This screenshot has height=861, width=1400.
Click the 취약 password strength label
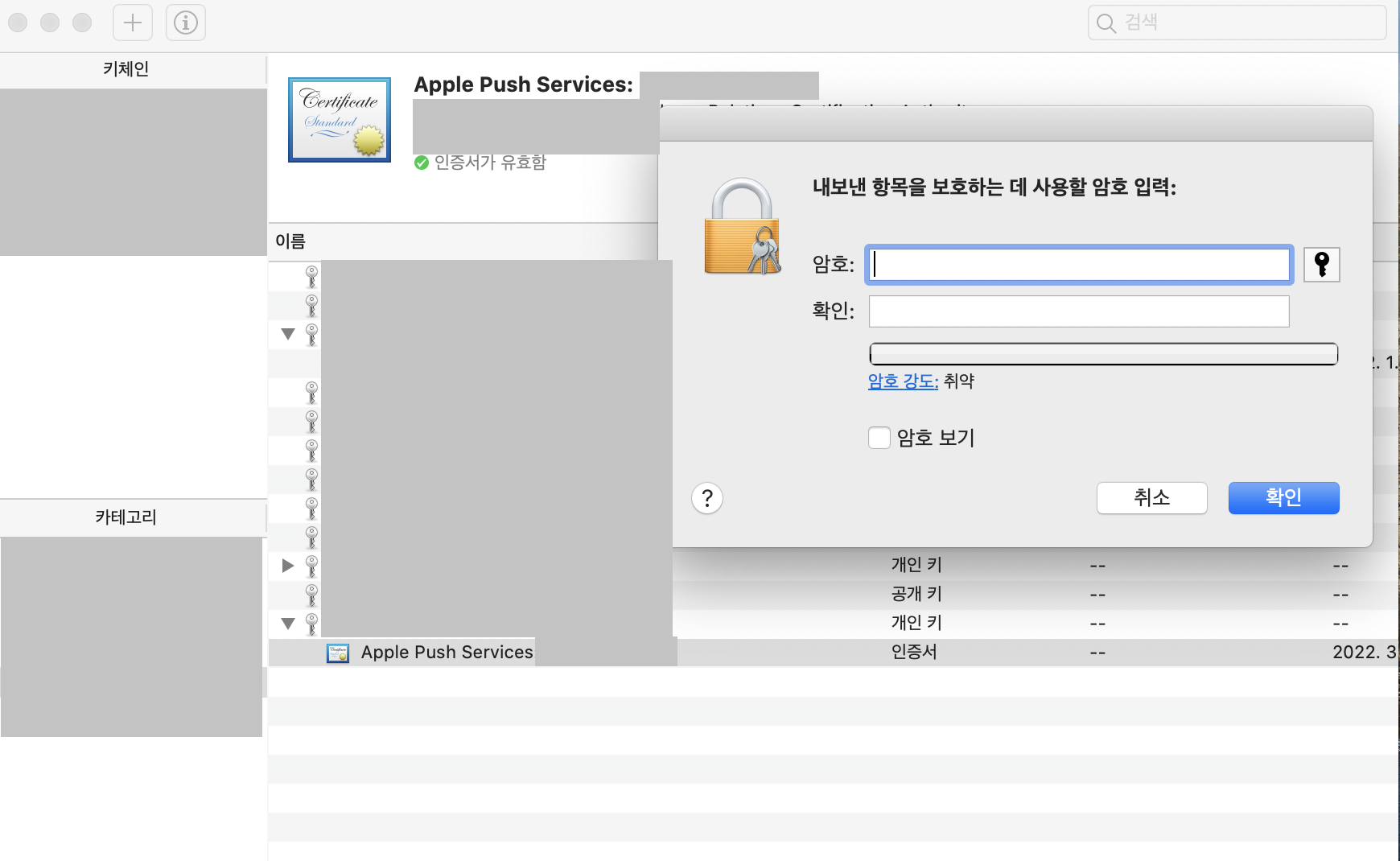click(959, 381)
